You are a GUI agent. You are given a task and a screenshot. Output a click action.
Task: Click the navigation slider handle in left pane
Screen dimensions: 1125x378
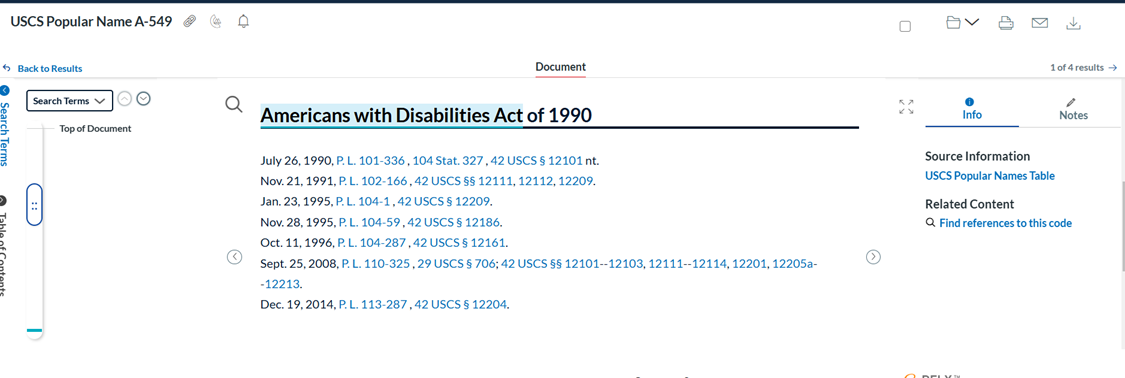pos(34,204)
